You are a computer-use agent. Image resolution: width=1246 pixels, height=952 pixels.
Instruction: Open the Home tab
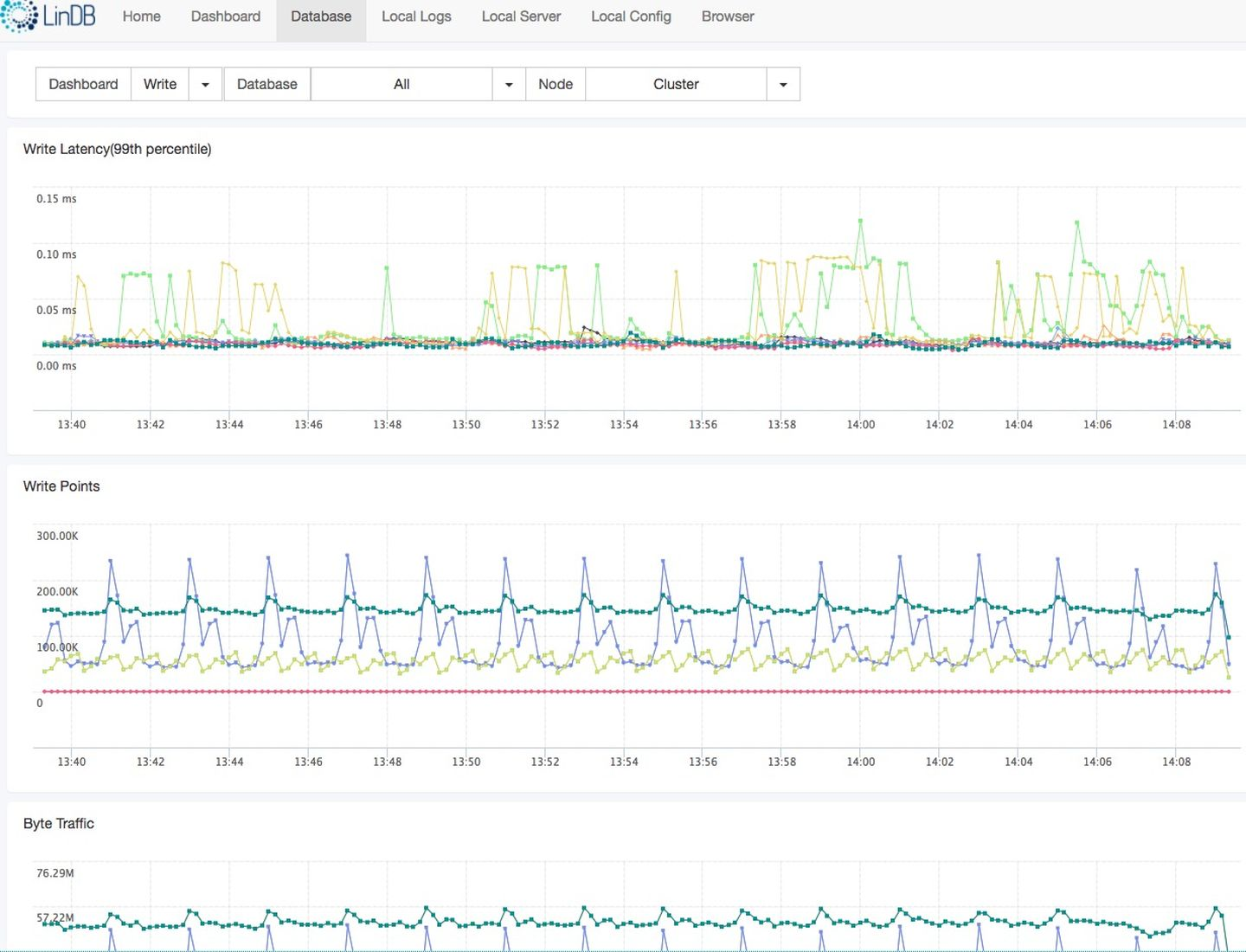tap(142, 16)
